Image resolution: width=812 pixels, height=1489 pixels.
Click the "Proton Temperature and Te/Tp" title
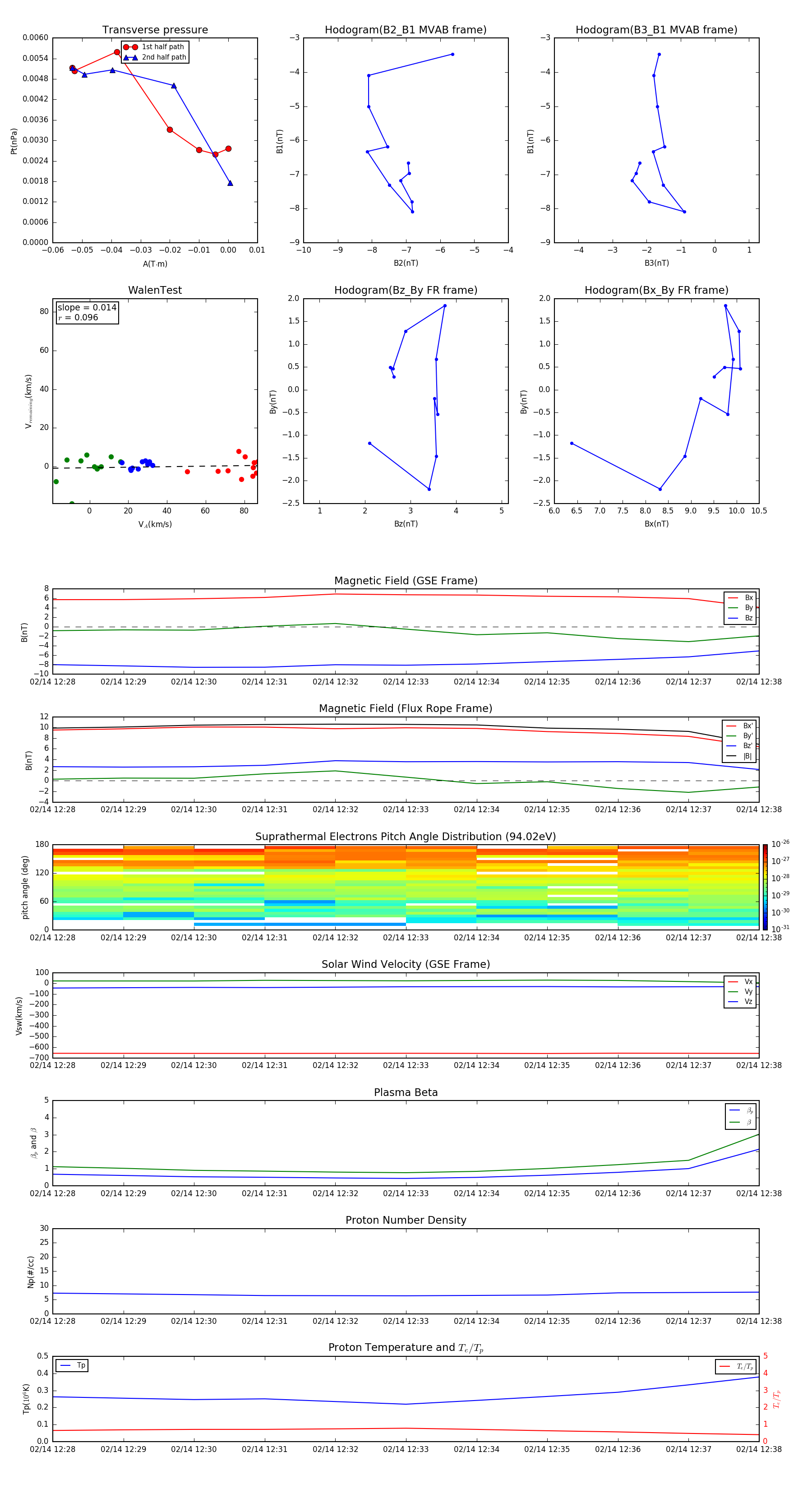click(x=406, y=1348)
